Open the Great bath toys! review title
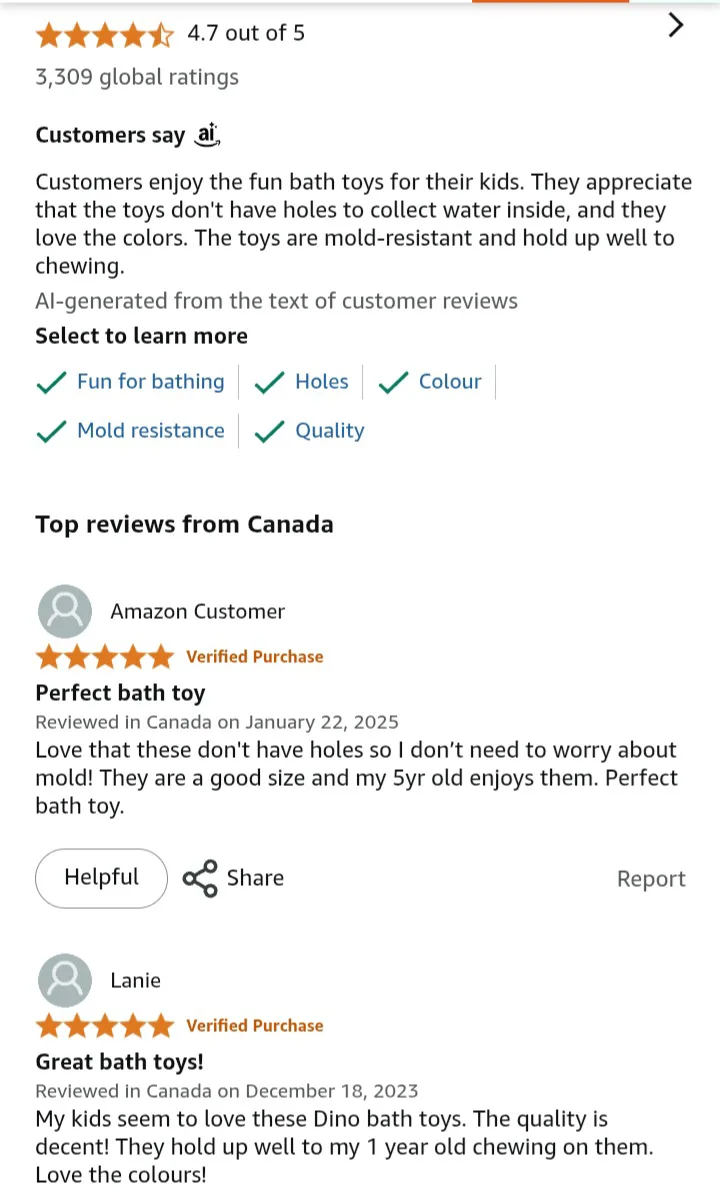The width and height of the screenshot is (720, 1199). pos(119,1062)
